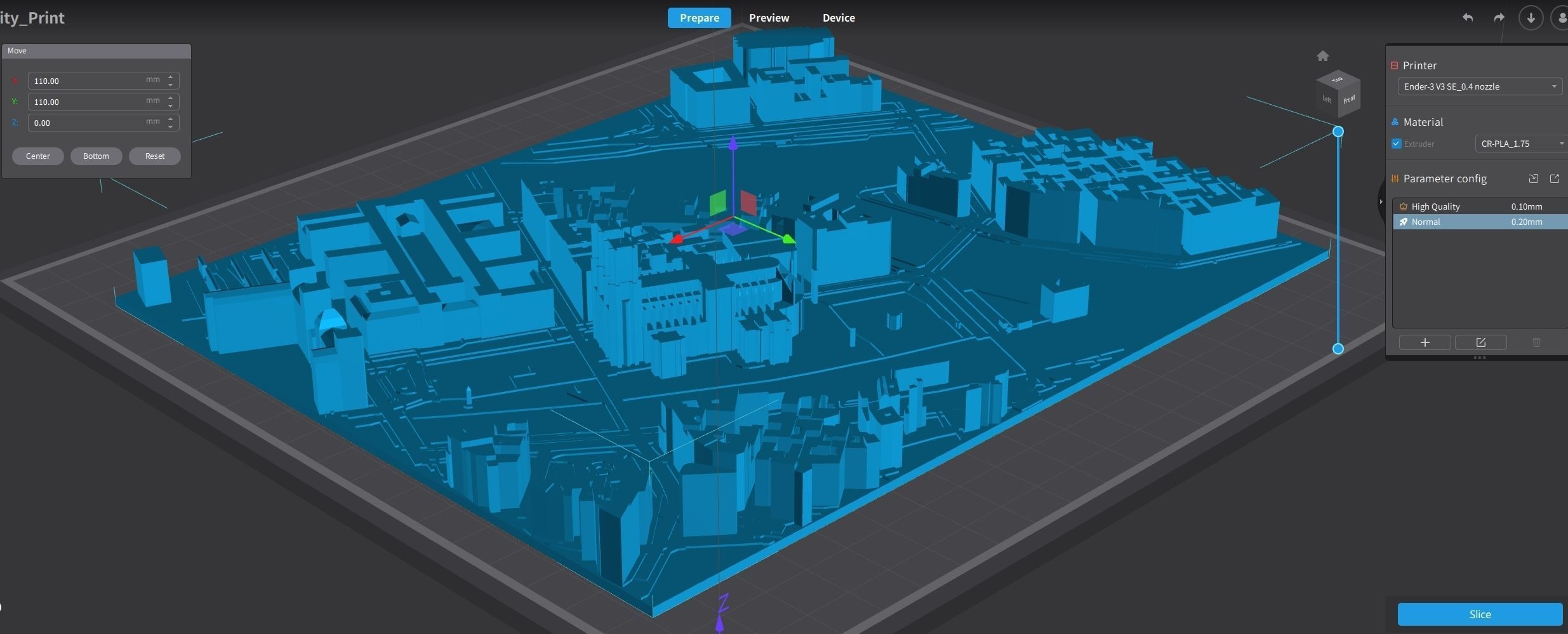The height and width of the screenshot is (634, 1568).
Task: Decrease the X position value
Action: (x=170, y=84)
